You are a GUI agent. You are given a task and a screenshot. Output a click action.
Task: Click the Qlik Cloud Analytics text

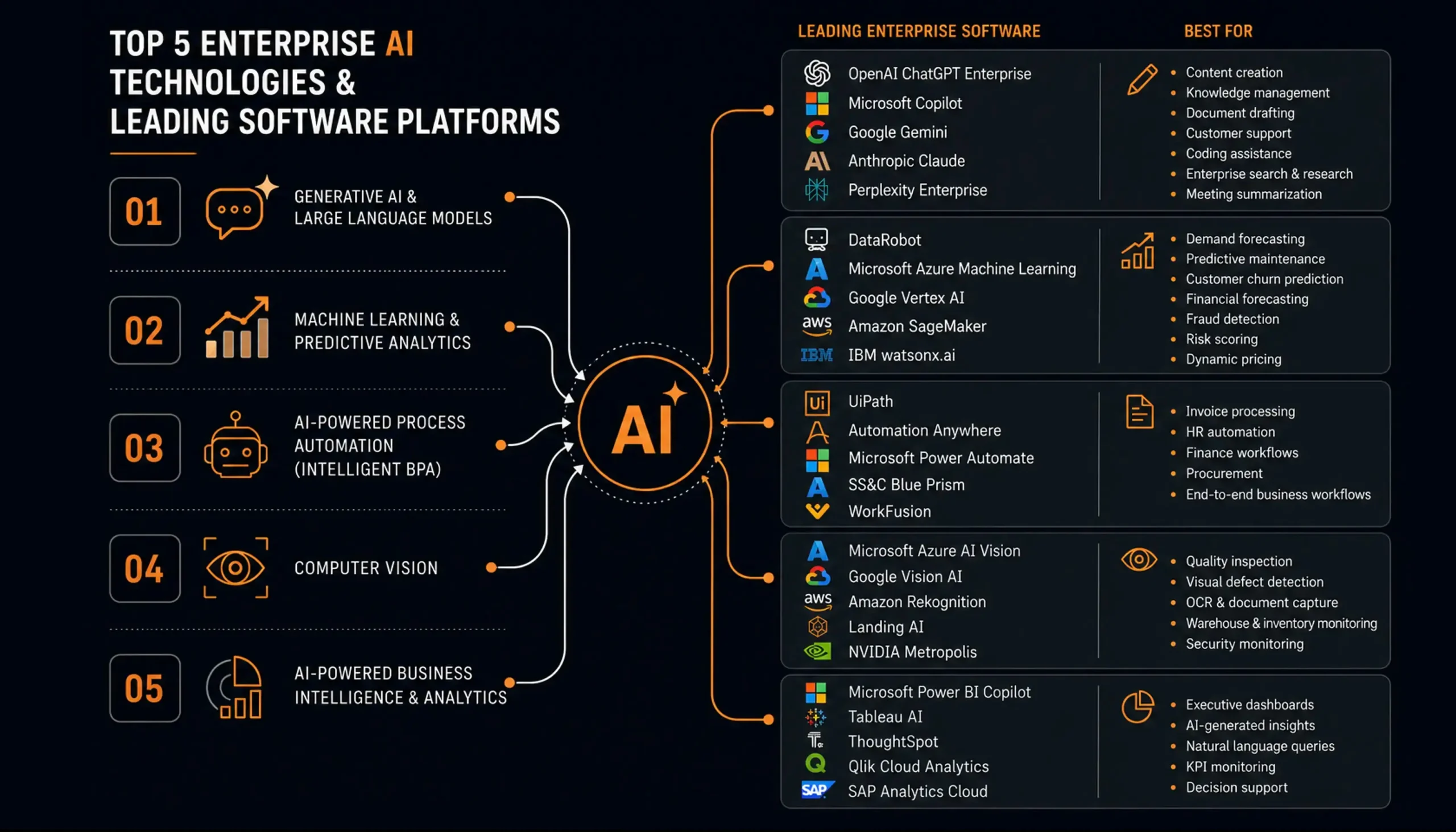pyautogui.click(x=919, y=766)
